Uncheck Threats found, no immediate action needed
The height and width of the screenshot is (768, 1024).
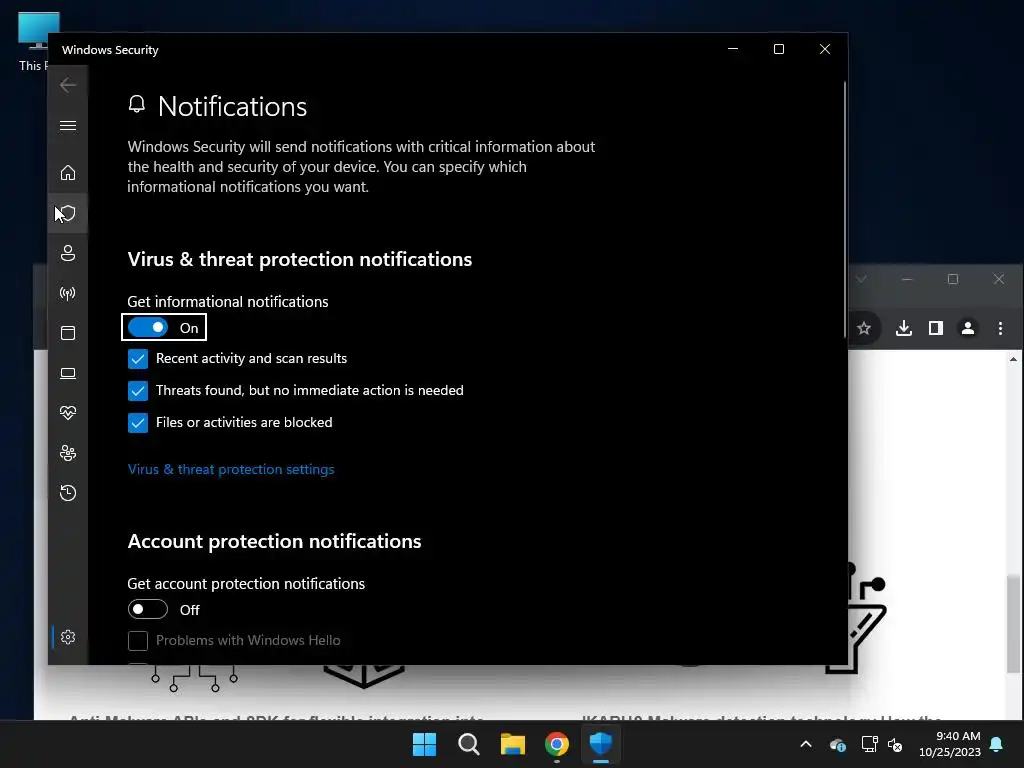pos(138,391)
